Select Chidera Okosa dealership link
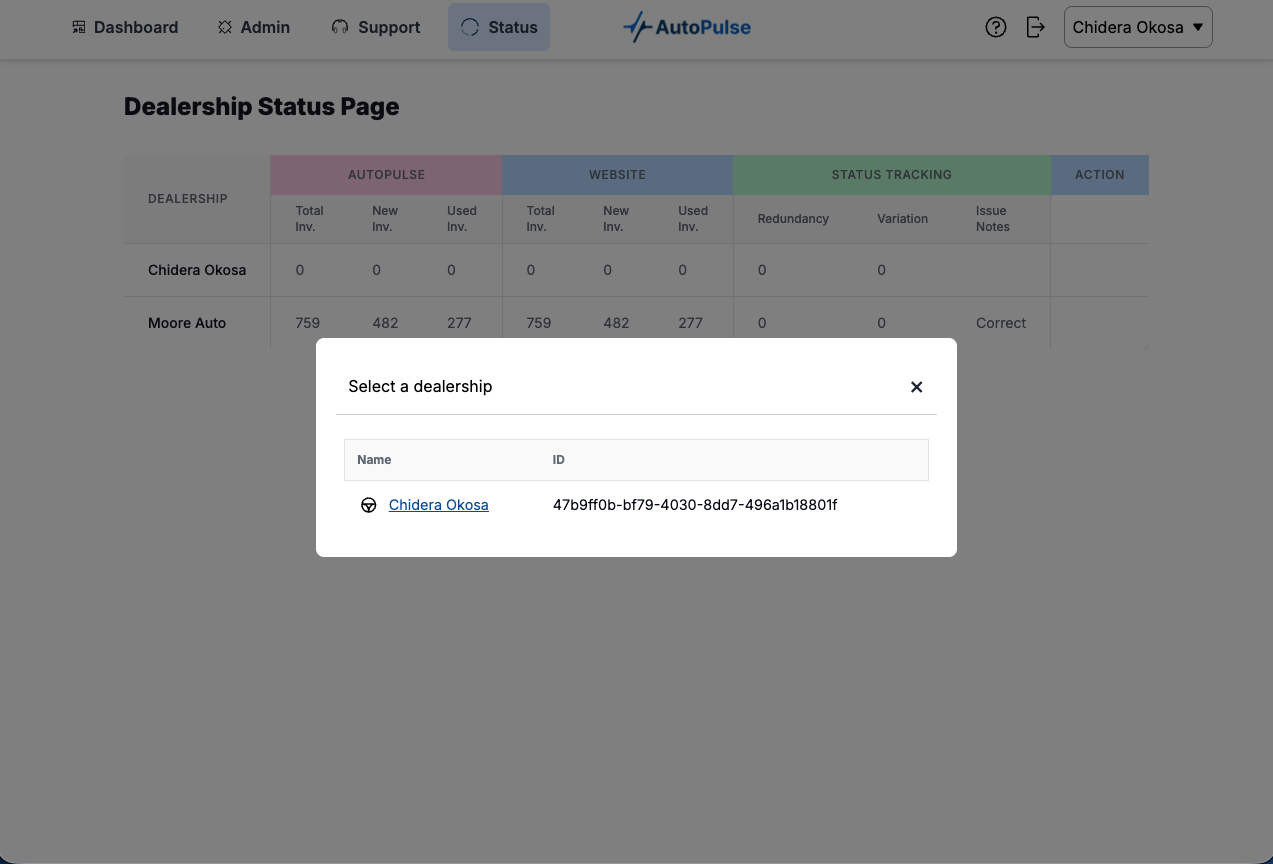 438,505
